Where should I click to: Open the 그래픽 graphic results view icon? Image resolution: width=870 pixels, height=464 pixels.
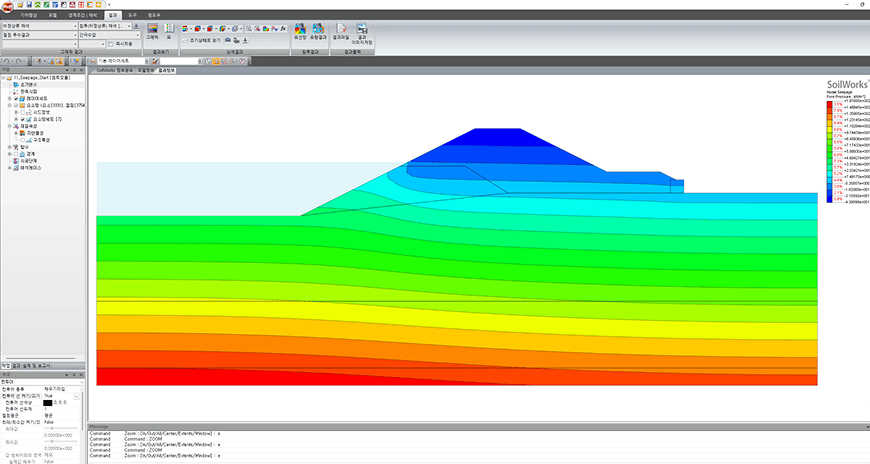pyautogui.click(x=152, y=32)
